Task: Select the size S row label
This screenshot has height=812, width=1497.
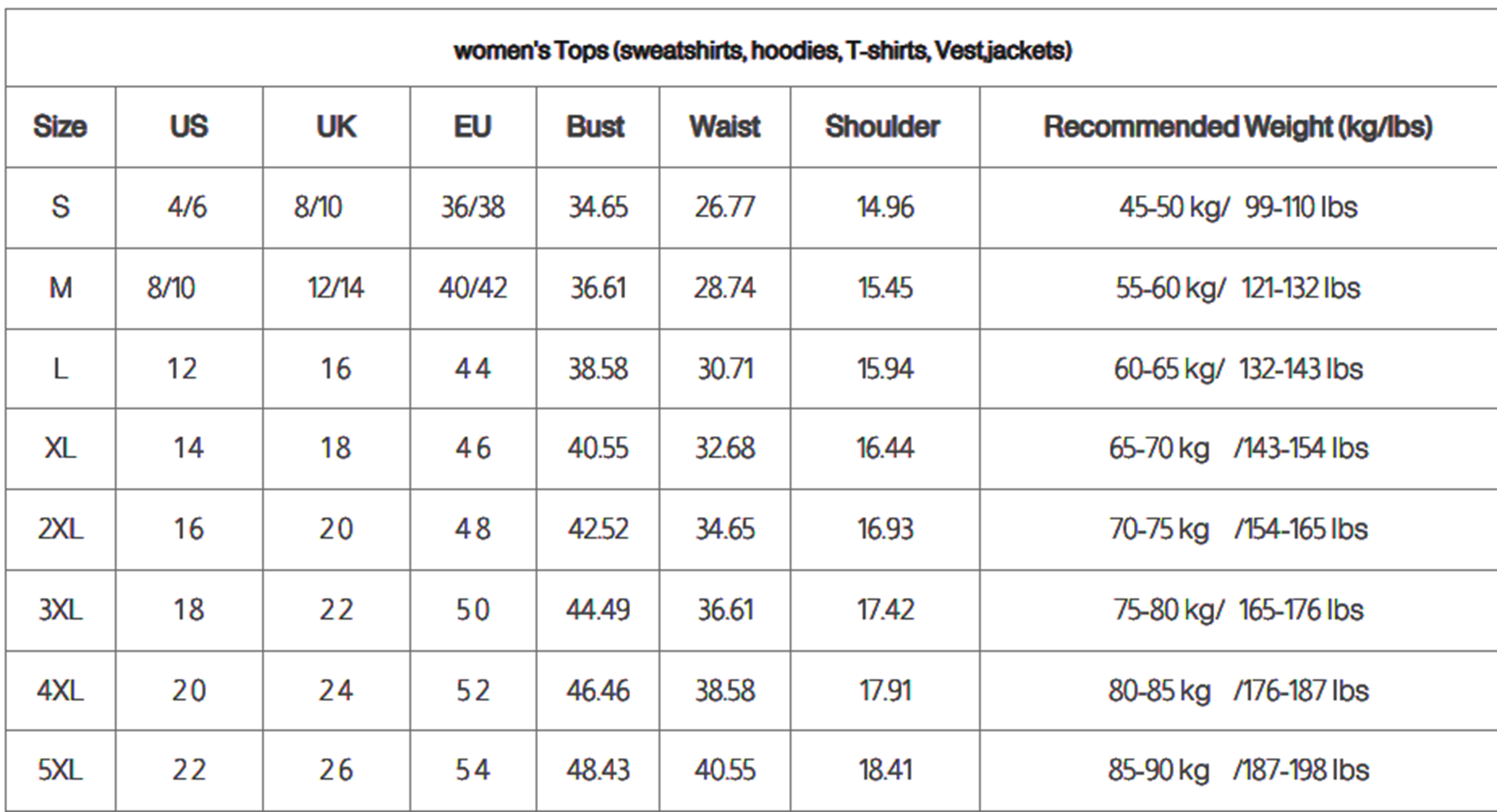Action: click(x=60, y=208)
